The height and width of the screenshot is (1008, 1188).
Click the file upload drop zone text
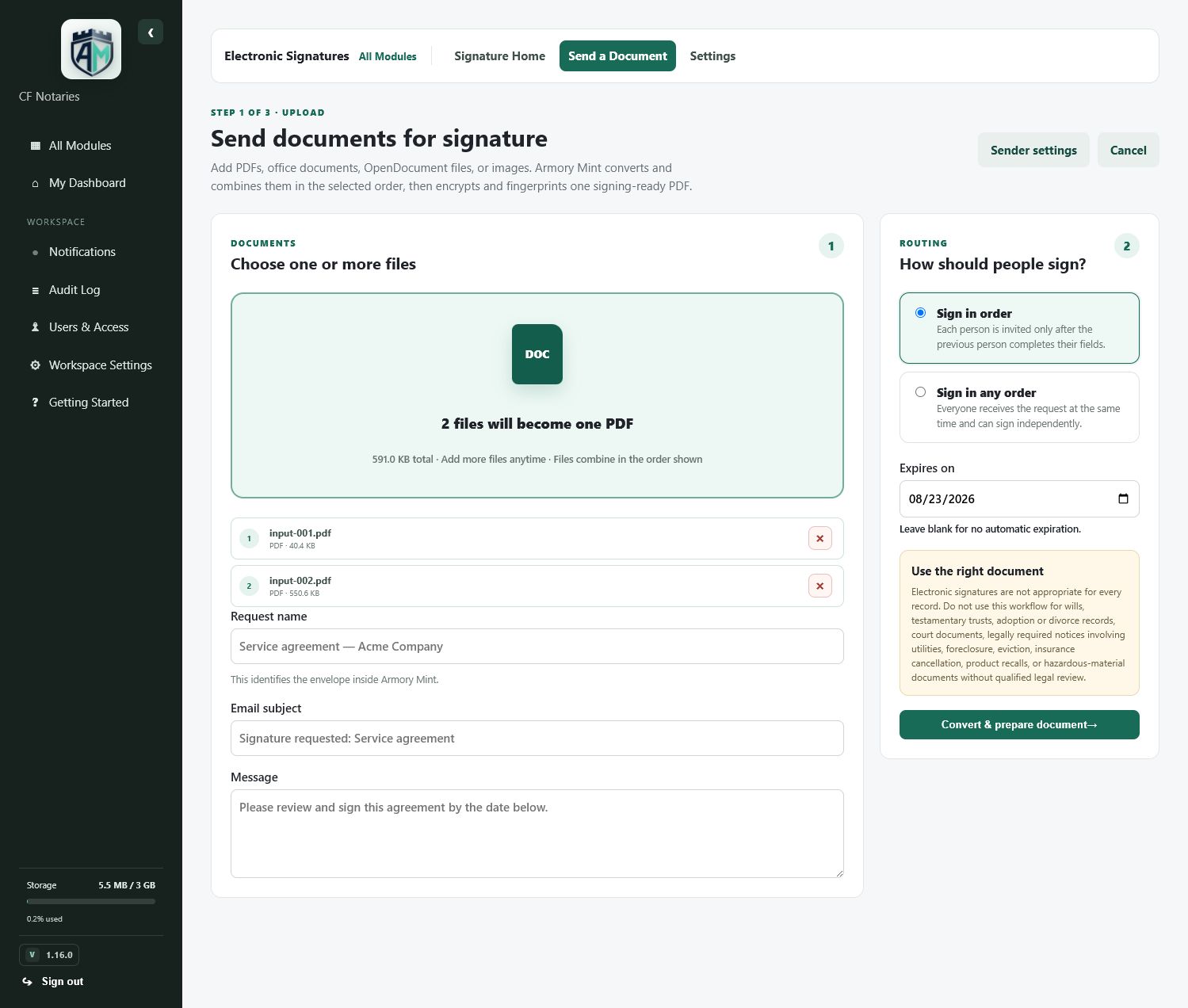point(537,424)
